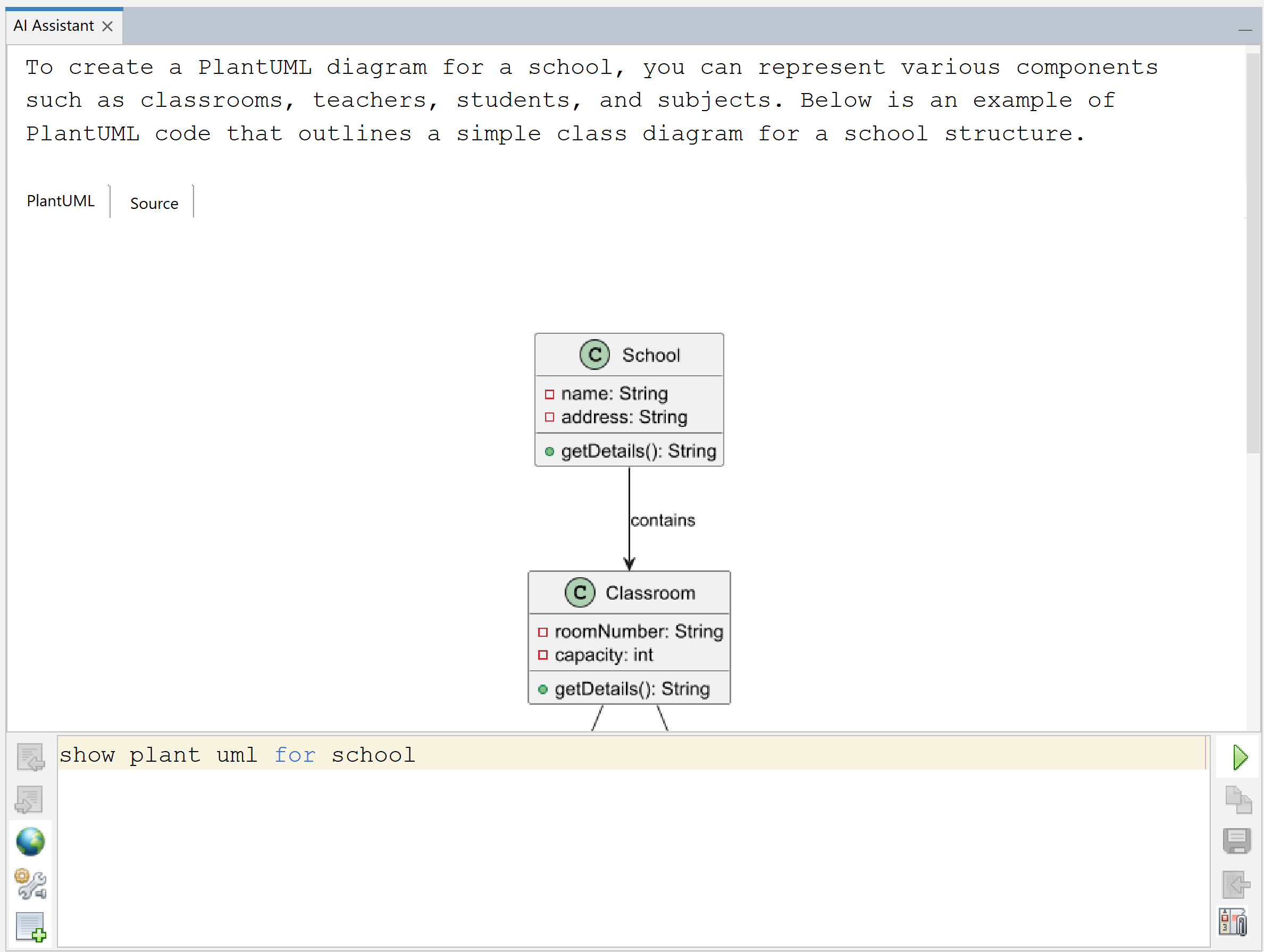The width and height of the screenshot is (1264, 952).
Task: Click the School class box in diagram
Action: click(x=629, y=400)
